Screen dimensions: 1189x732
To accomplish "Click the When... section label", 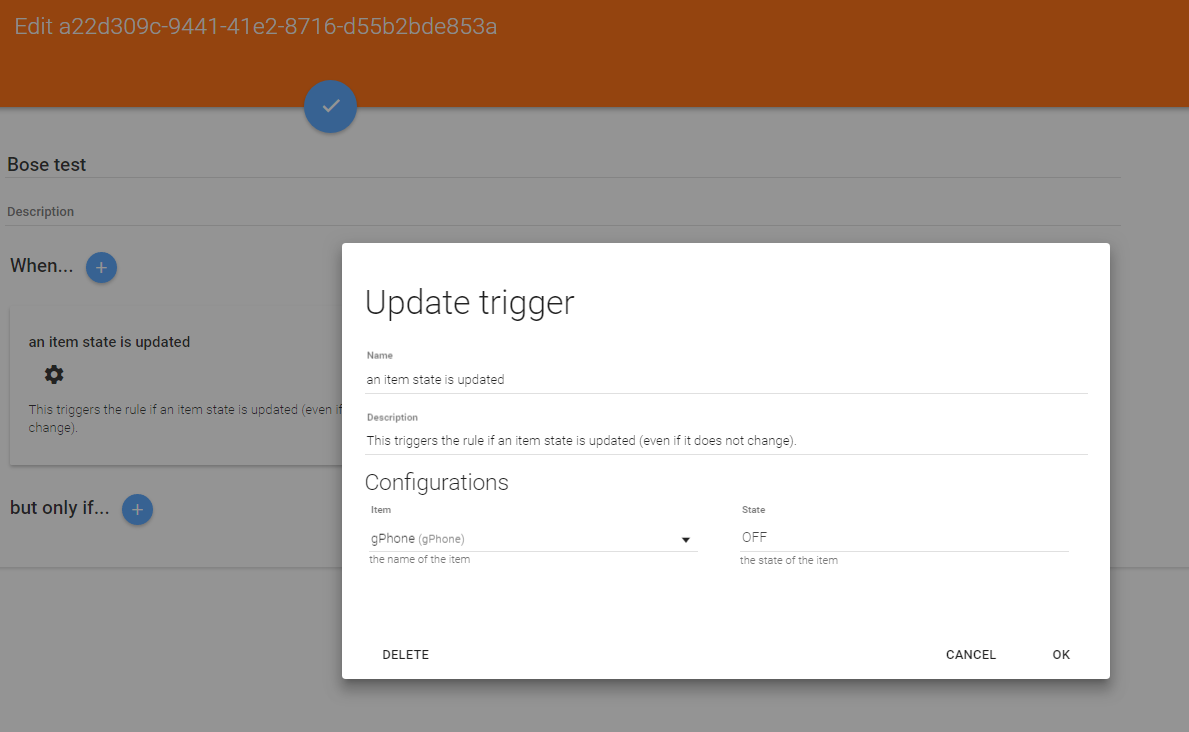I will pos(41,266).
